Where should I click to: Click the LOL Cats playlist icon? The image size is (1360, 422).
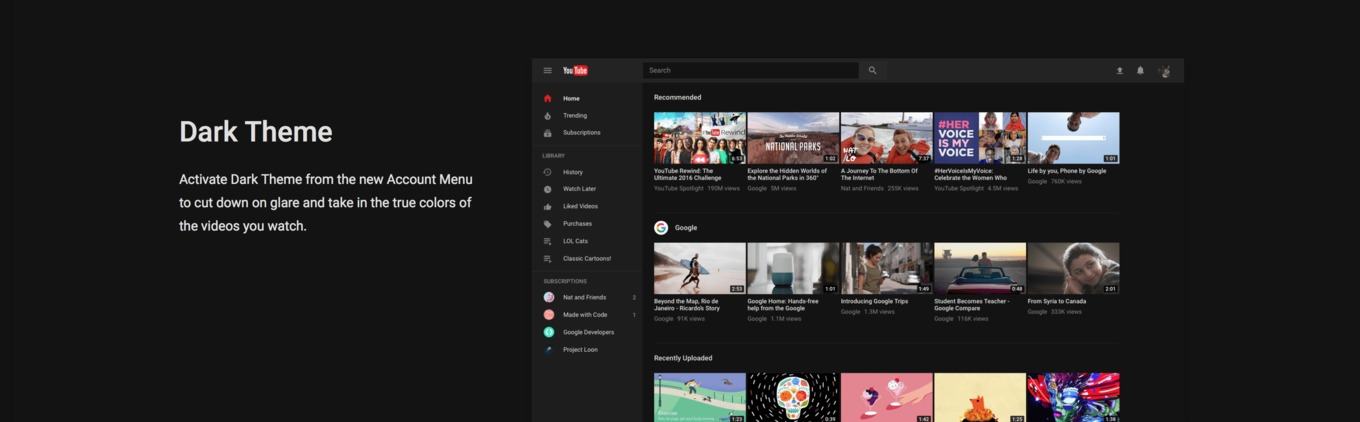[548, 241]
